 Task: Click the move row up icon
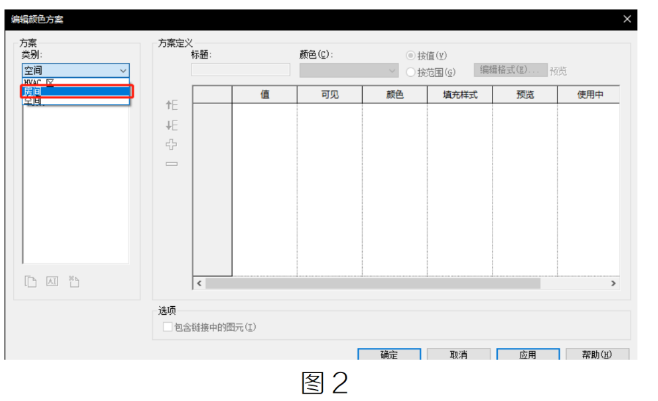pyautogui.click(x=172, y=105)
